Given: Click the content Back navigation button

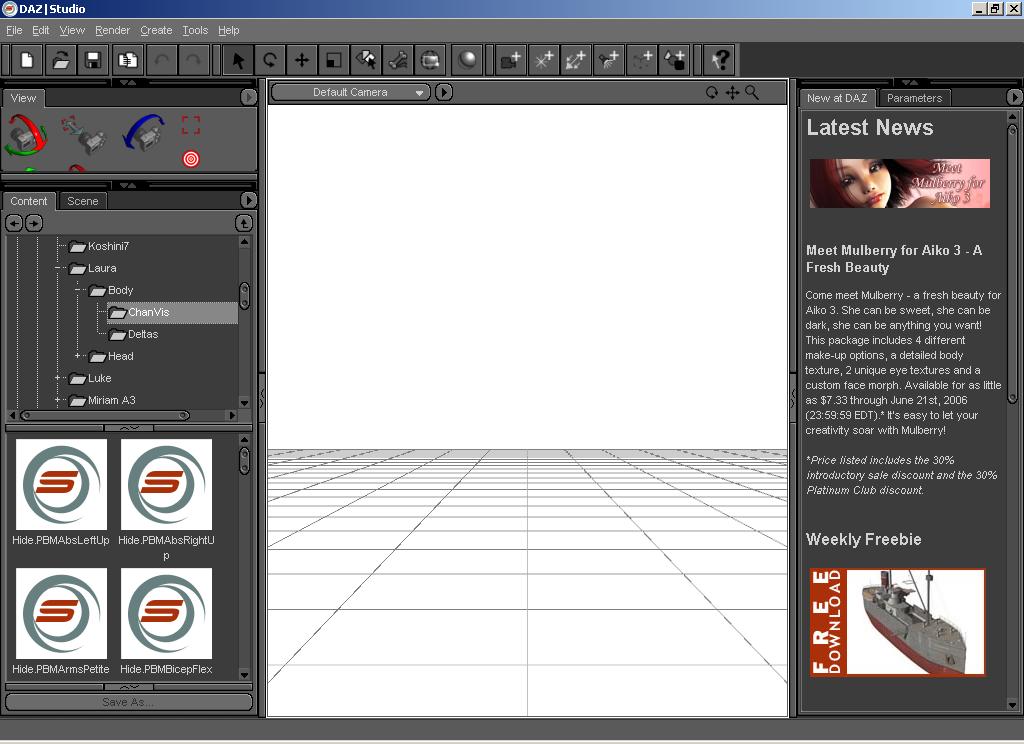Looking at the screenshot, I should pyautogui.click(x=14, y=223).
